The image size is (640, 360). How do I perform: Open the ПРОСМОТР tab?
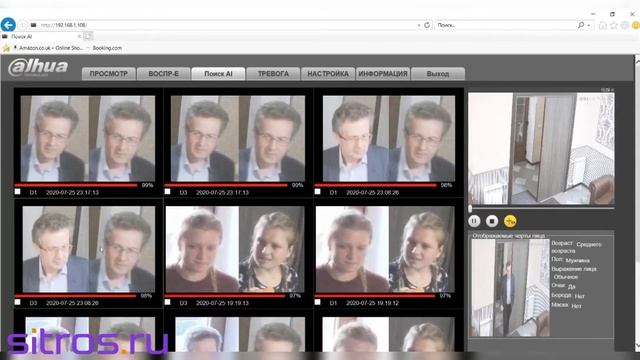tap(109, 74)
